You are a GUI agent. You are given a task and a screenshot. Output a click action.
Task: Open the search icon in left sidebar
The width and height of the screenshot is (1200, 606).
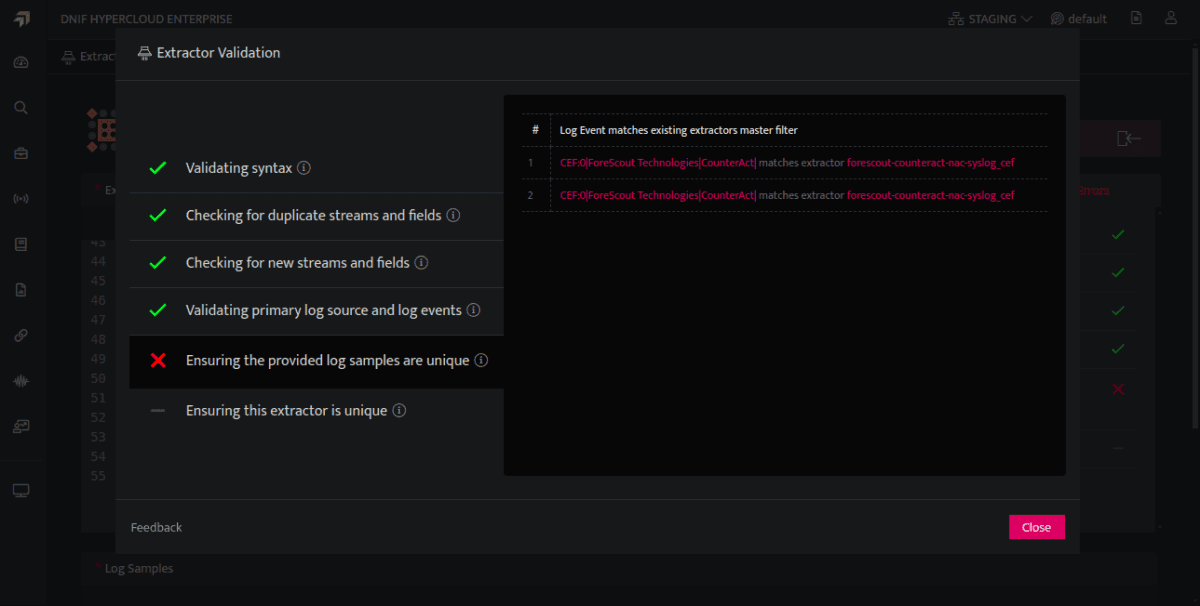(x=21, y=107)
